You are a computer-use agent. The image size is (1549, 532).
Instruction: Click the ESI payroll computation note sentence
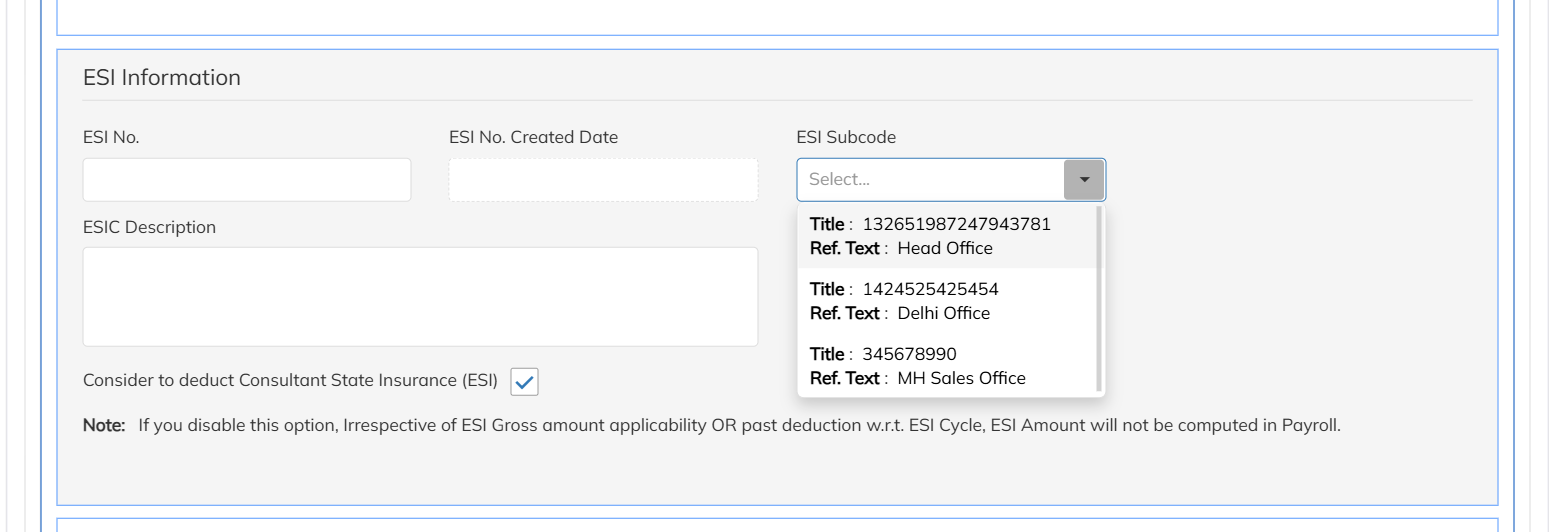pyautogui.click(x=739, y=425)
